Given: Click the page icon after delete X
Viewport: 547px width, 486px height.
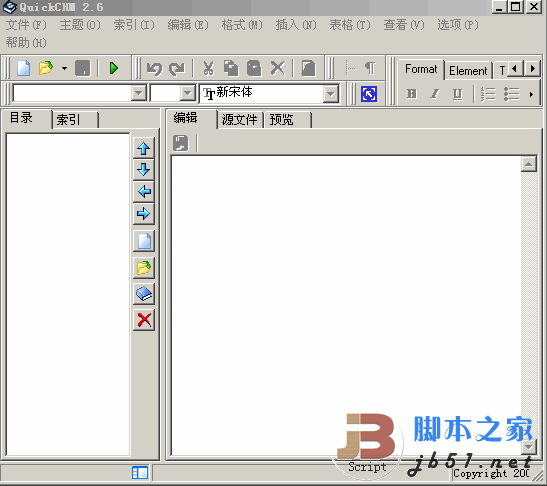Looking at the screenshot, I should pyautogui.click(x=308, y=68).
